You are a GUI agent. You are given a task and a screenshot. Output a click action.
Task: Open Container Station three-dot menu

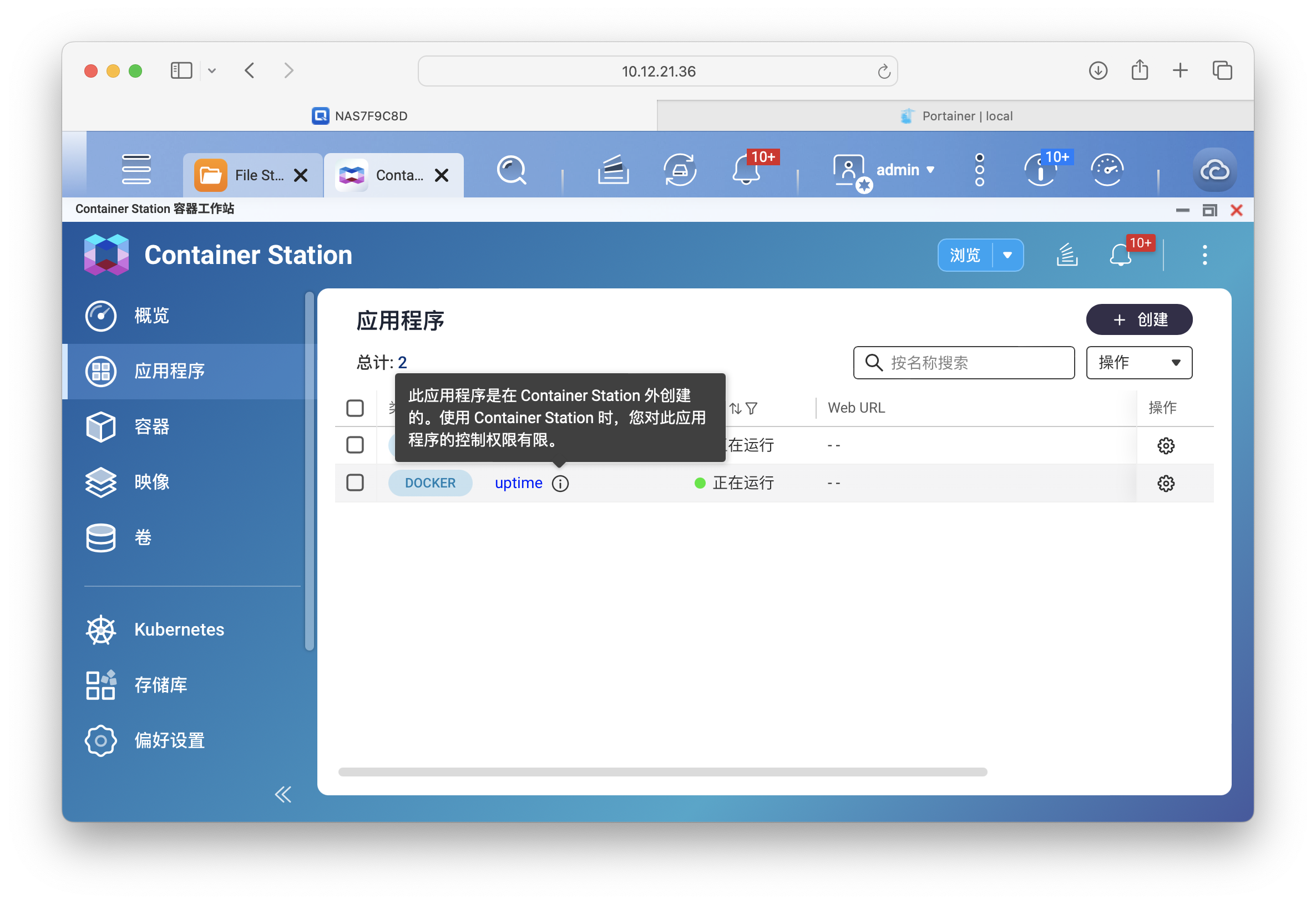click(x=1204, y=255)
